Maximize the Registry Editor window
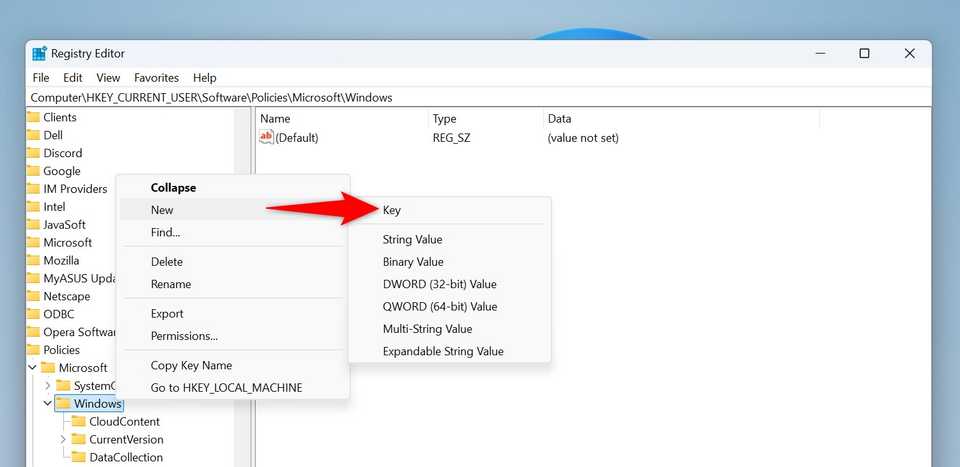This screenshot has width=960, height=467. click(864, 54)
